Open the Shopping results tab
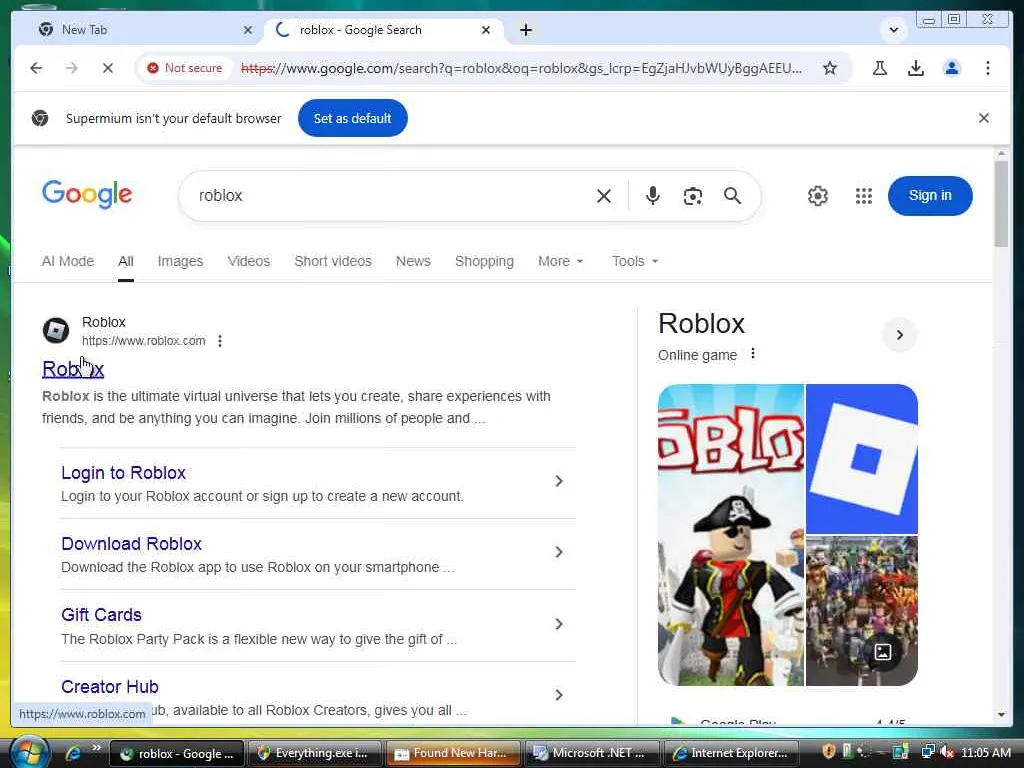Screen dimensions: 1024x768 point(485,261)
